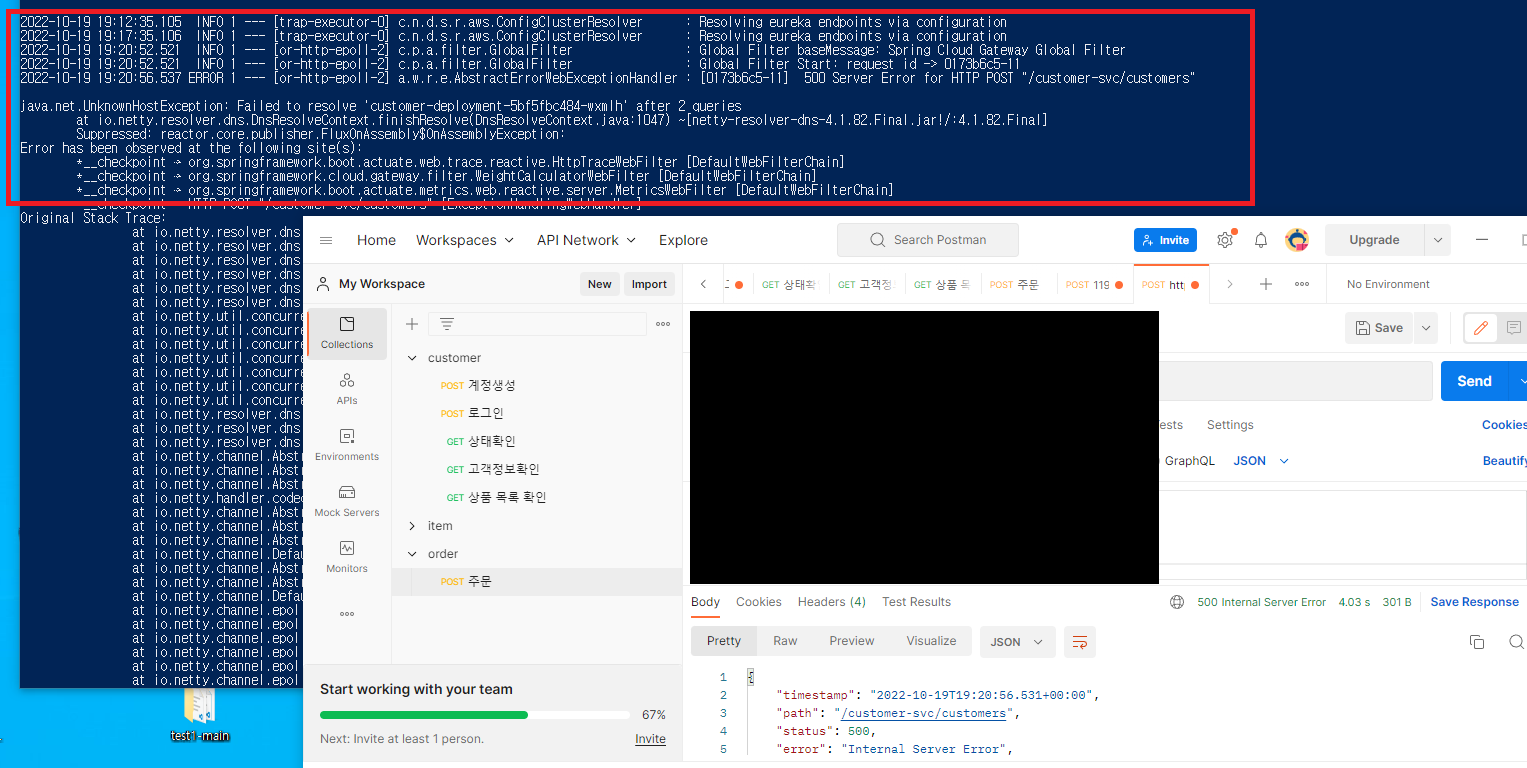The image size is (1527, 768).
Task: Click the Beautify link
Action: (x=1504, y=461)
